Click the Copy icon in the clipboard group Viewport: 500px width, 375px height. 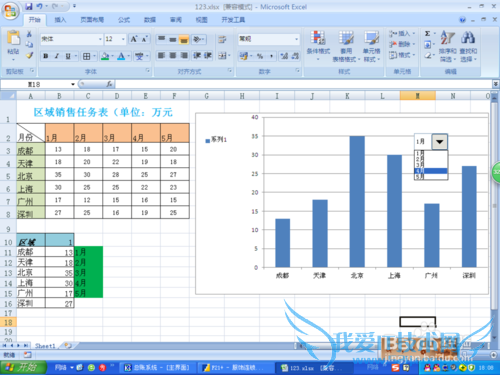pos(29,44)
